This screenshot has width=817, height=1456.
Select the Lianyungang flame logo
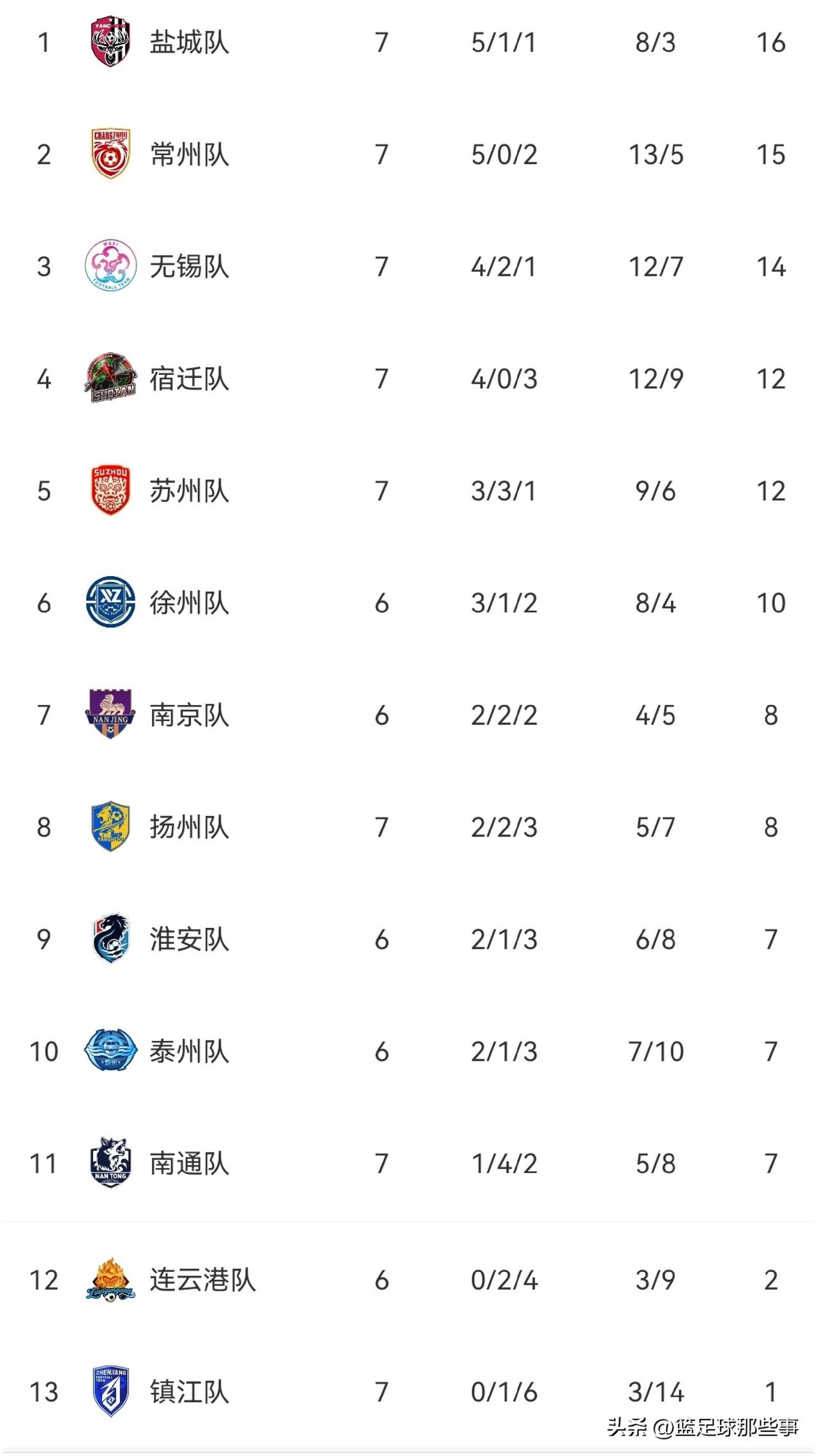point(110,1279)
